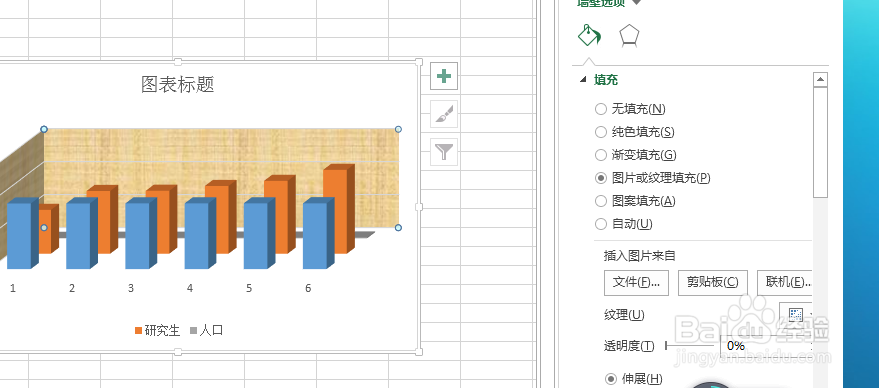The image size is (879, 388).
Task: Select the Fill & Line paint bucket tab
Action: click(589, 36)
